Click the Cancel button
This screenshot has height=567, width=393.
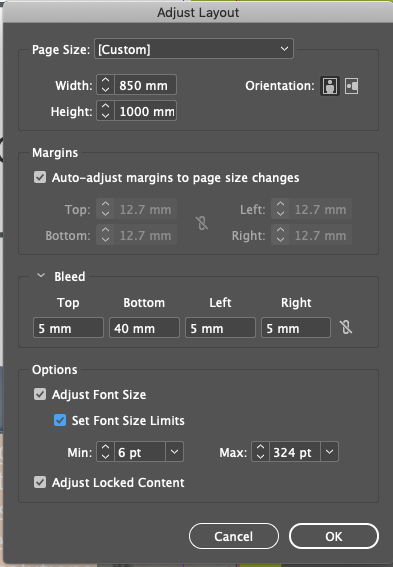[x=234, y=536]
